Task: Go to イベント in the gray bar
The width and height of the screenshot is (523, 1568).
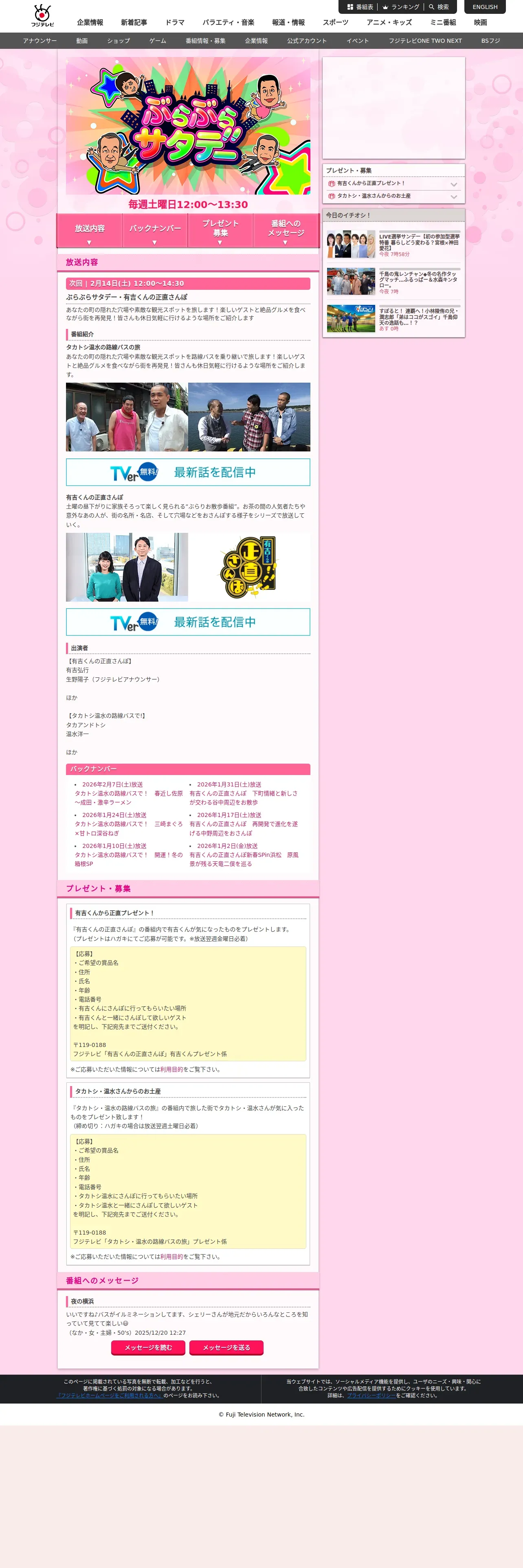Action: 357,41
